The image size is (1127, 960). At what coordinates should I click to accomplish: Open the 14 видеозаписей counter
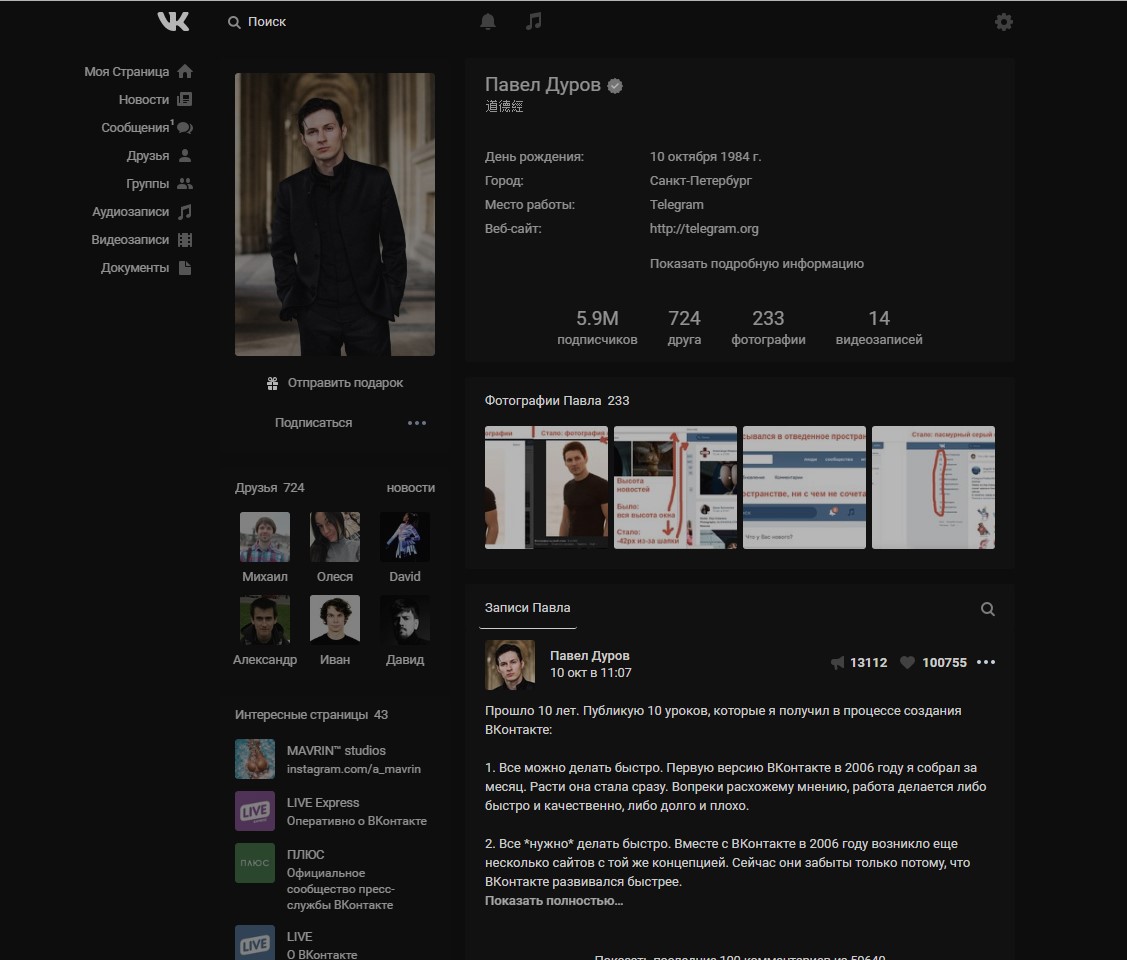click(879, 328)
